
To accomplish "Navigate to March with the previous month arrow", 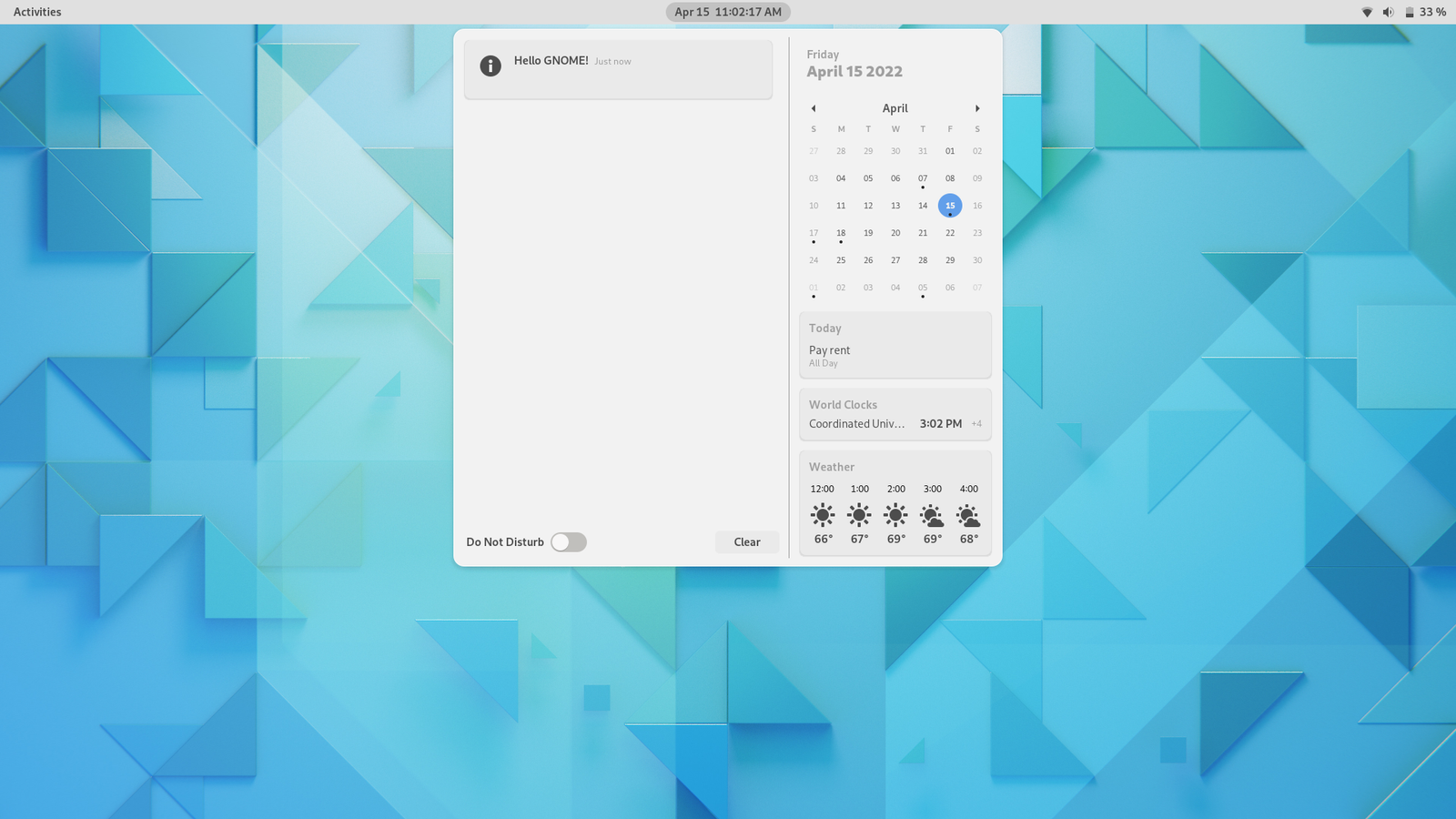I will 813,108.
